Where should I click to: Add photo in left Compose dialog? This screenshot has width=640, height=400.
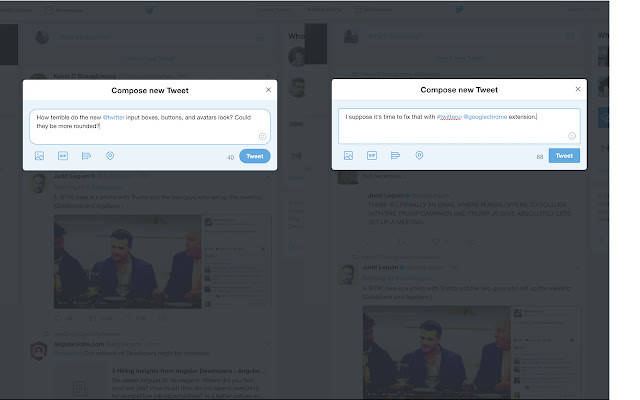(39, 156)
